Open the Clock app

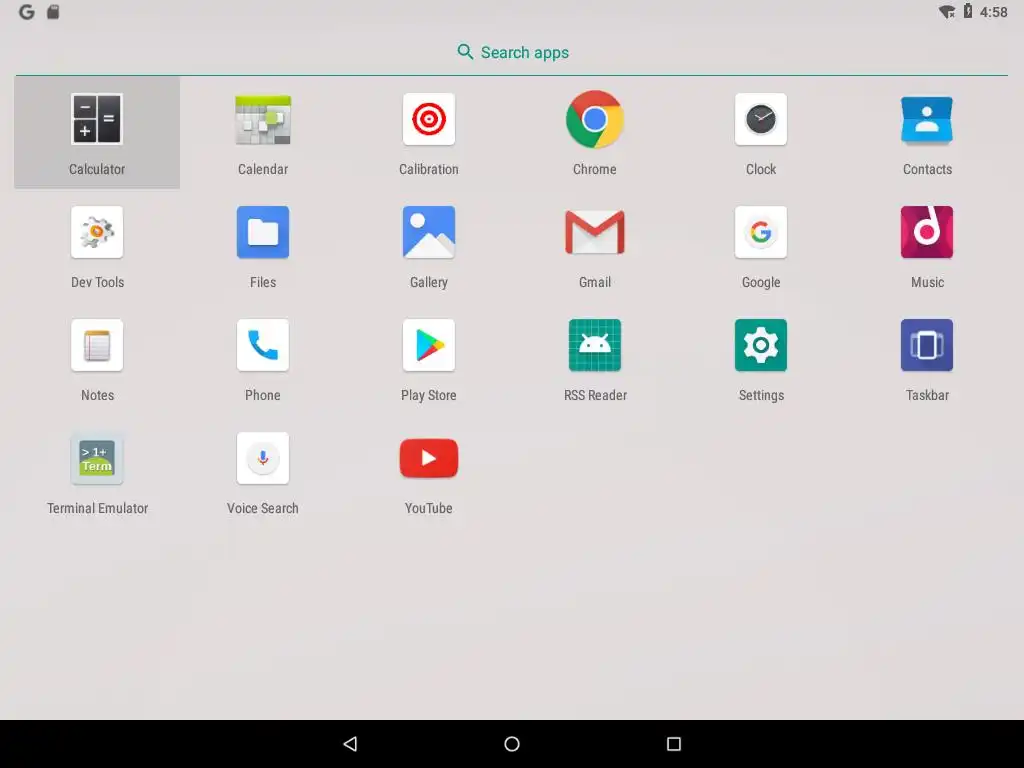tap(761, 120)
